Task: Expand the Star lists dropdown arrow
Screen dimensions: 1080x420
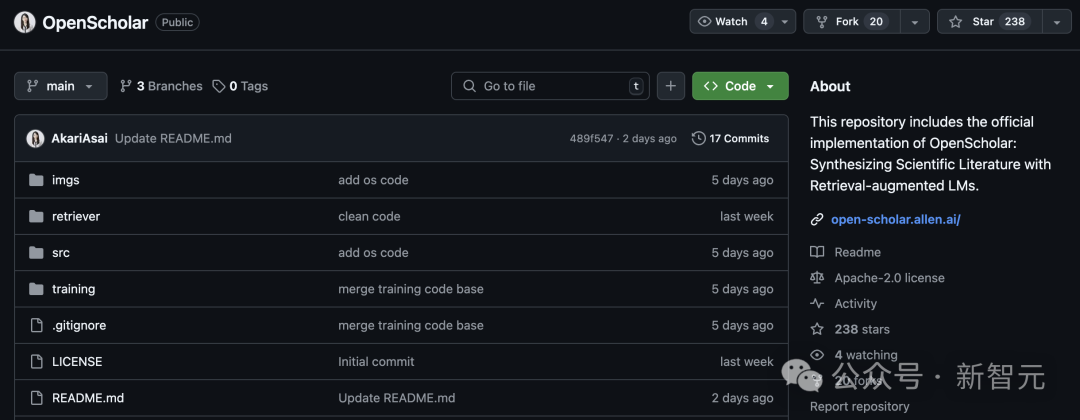Action: point(1057,22)
